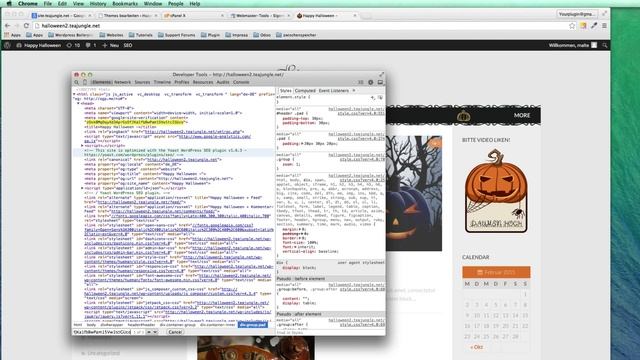Image resolution: width=640 pixels, height=360 pixels.
Task: Click the browser back arrow
Action: click(7, 25)
